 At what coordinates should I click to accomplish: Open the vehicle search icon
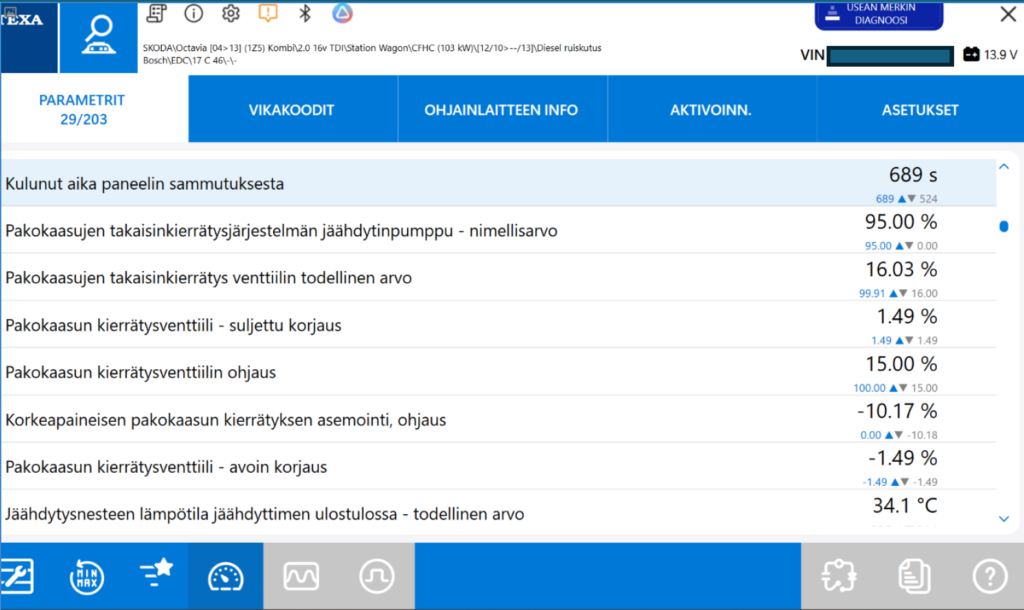pos(99,37)
